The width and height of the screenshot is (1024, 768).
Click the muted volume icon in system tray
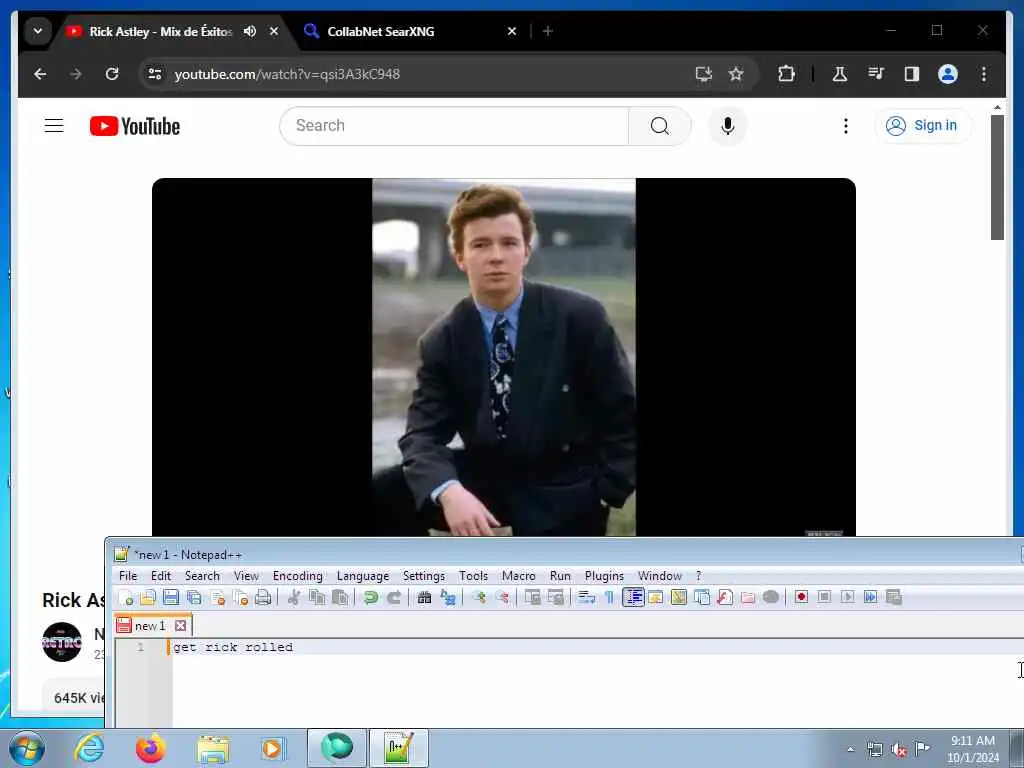pyautogui.click(x=899, y=750)
